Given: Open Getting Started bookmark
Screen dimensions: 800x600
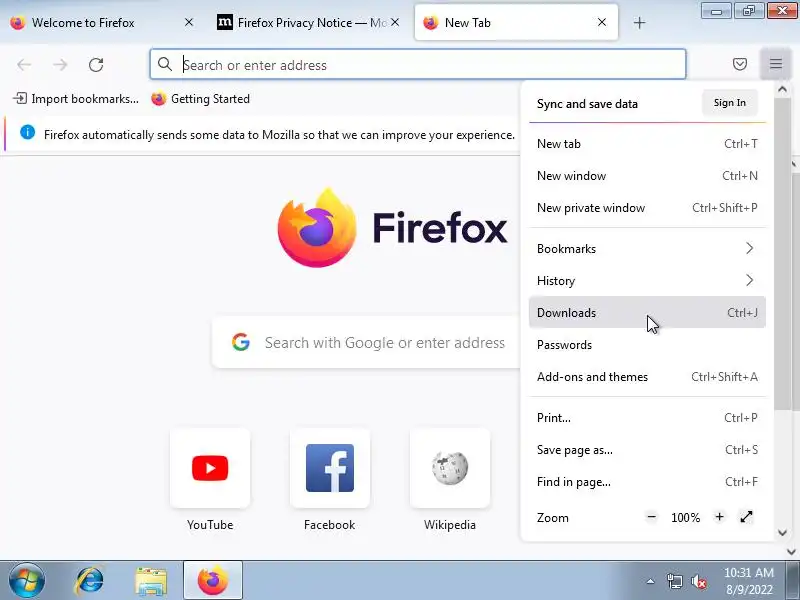Looking at the screenshot, I should (201, 98).
